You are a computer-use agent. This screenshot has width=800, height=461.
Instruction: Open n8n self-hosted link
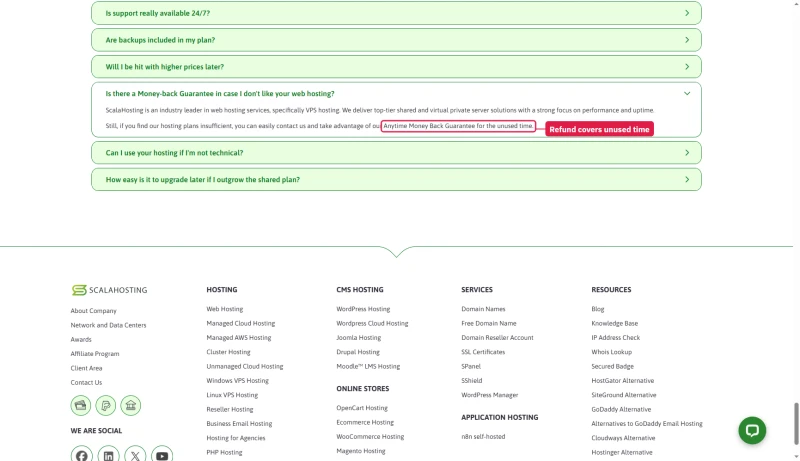tap(483, 437)
